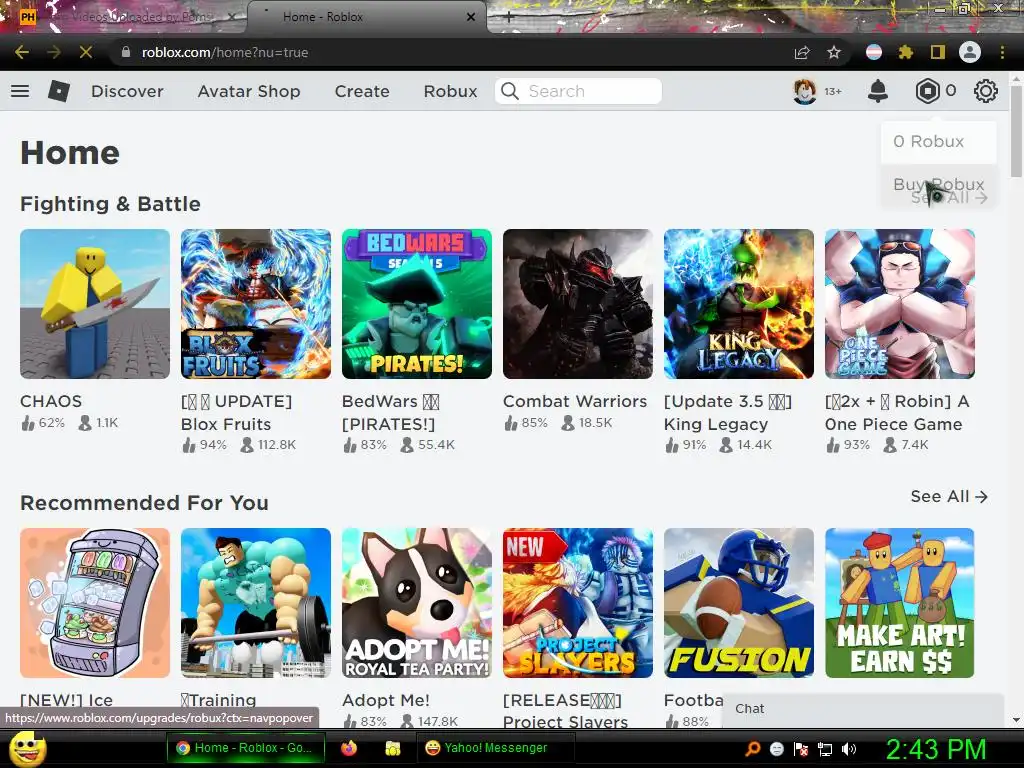Open the Make Art Earn $$ thumbnail

900,603
